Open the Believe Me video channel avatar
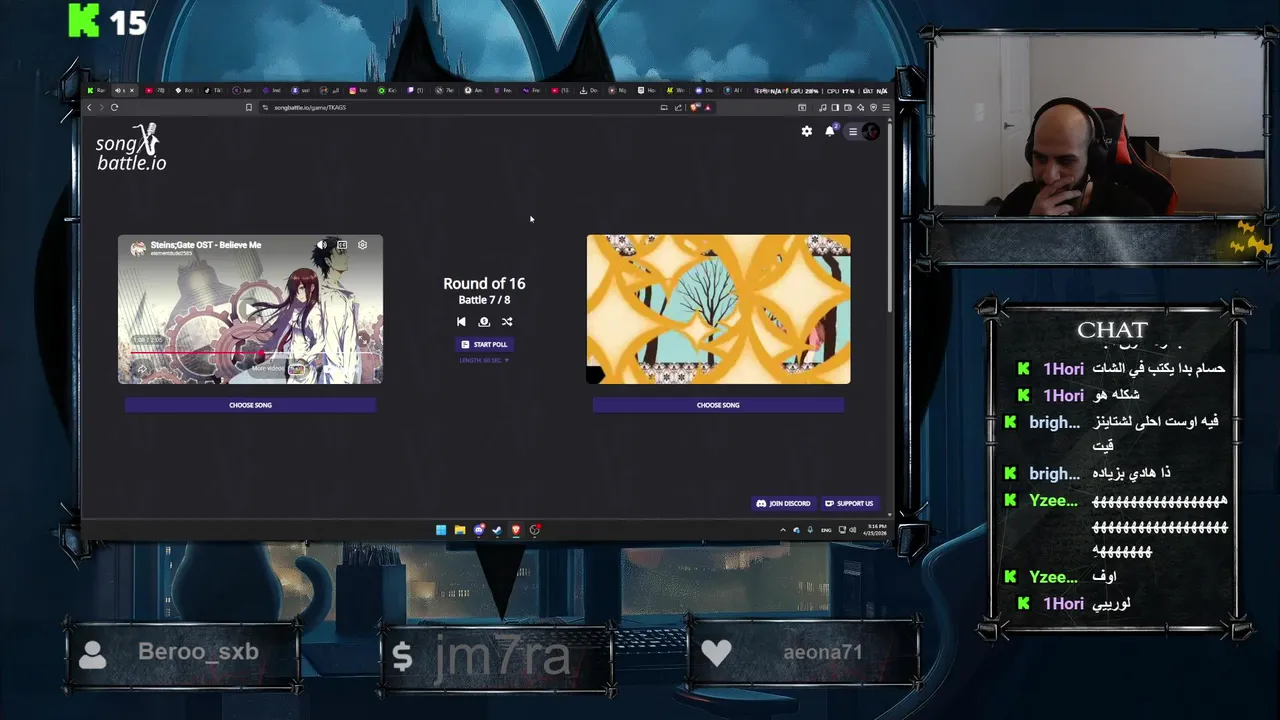Viewport: 1280px width, 720px height. click(138, 248)
